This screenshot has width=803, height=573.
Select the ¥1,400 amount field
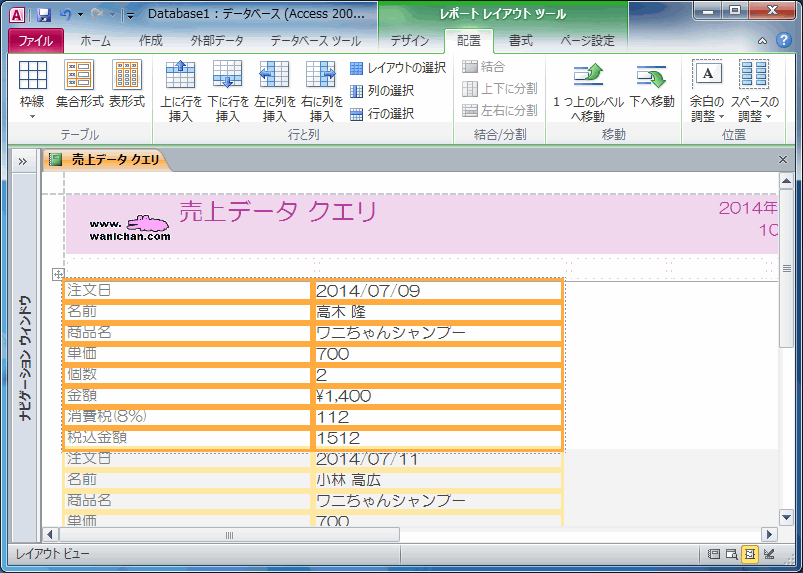point(438,396)
